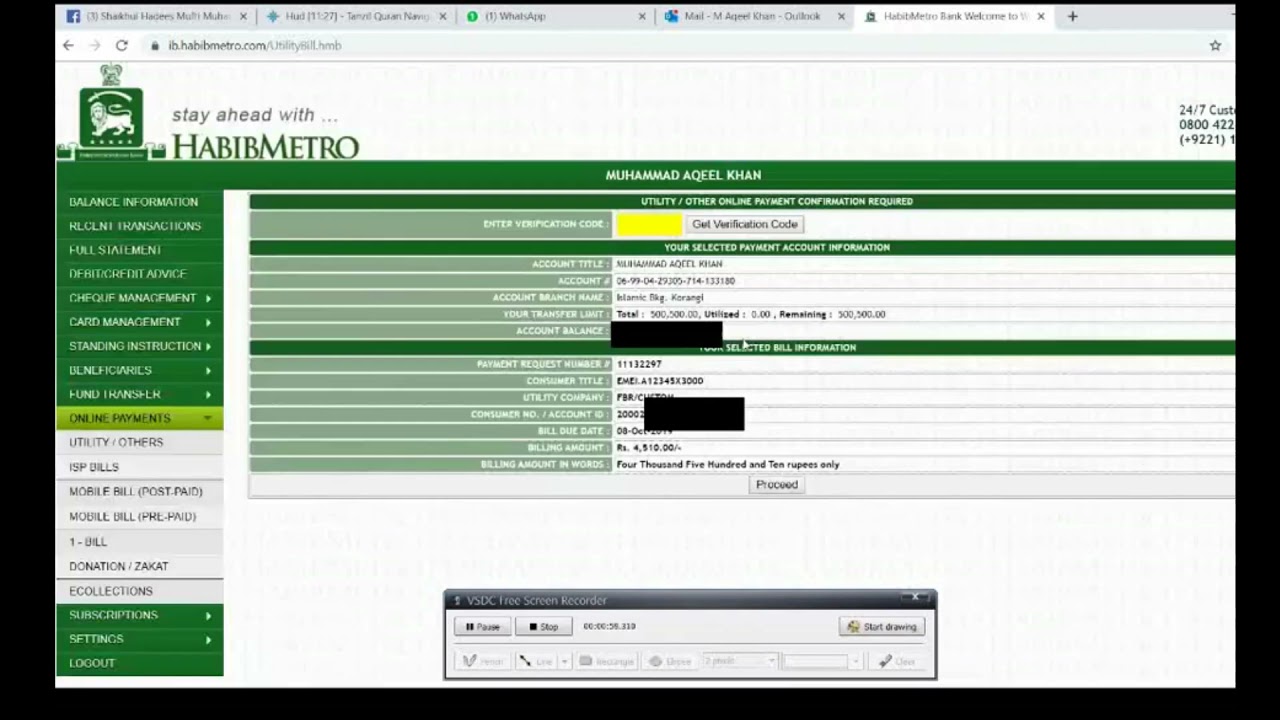Reload the HabibMetro page
The height and width of the screenshot is (720, 1280).
(x=121, y=45)
